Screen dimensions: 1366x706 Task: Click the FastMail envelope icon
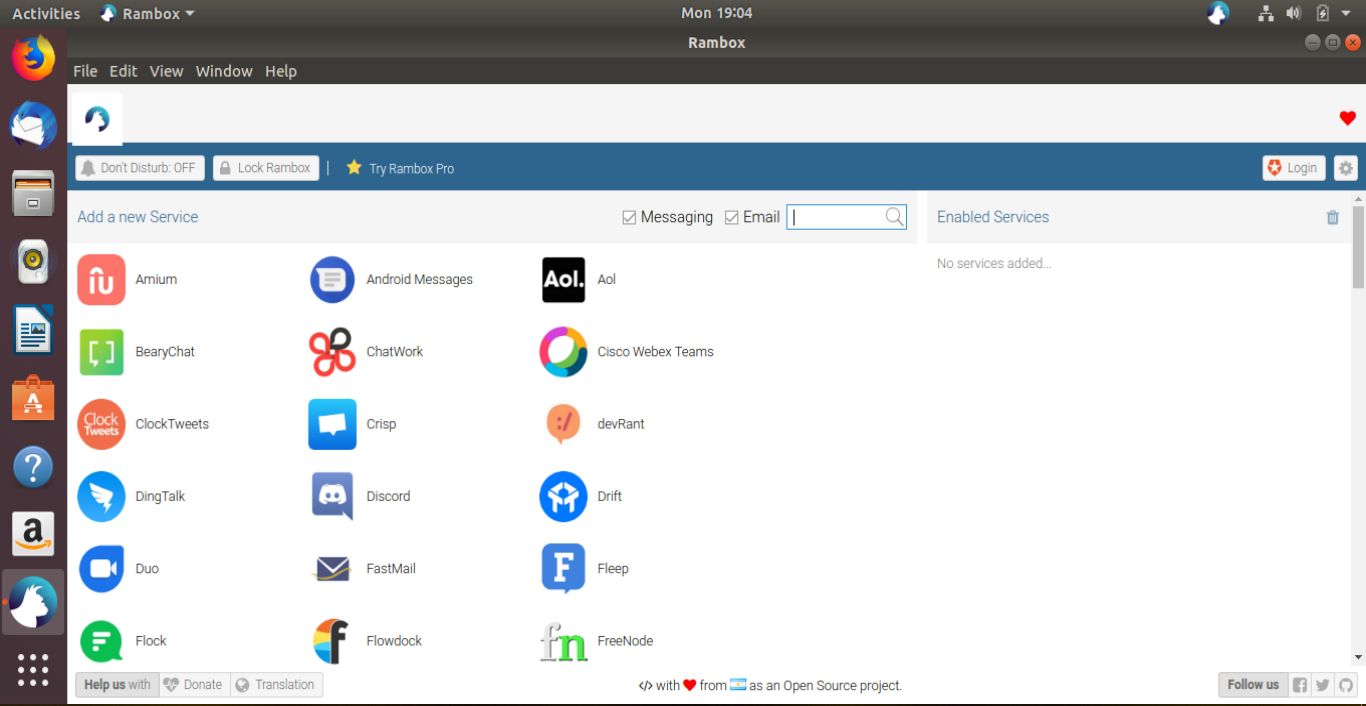click(331, 568)
